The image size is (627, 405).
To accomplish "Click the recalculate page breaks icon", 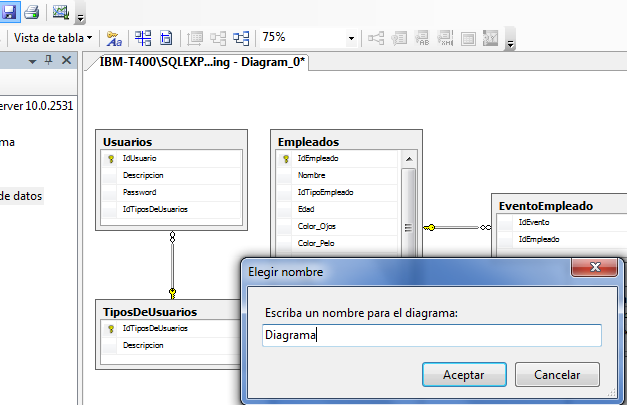I will click(166, 38).
